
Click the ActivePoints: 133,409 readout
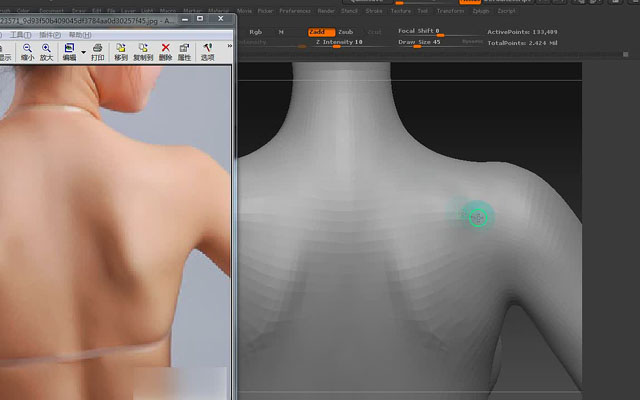(522, 32)
